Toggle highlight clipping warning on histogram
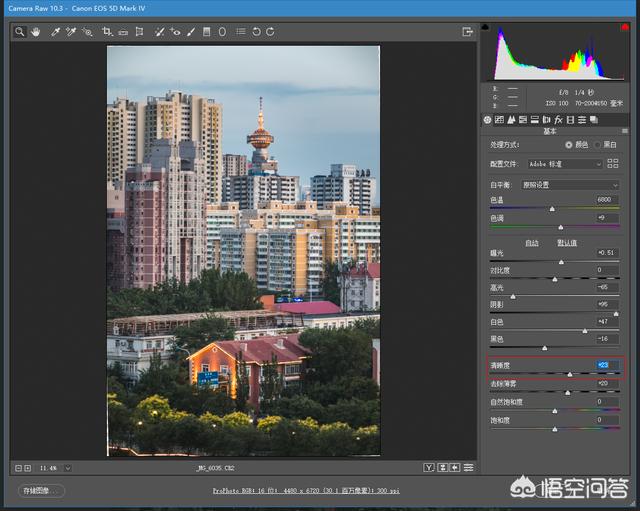The height and width of the screenshot is (511, 640). click(x=624, y=27)
